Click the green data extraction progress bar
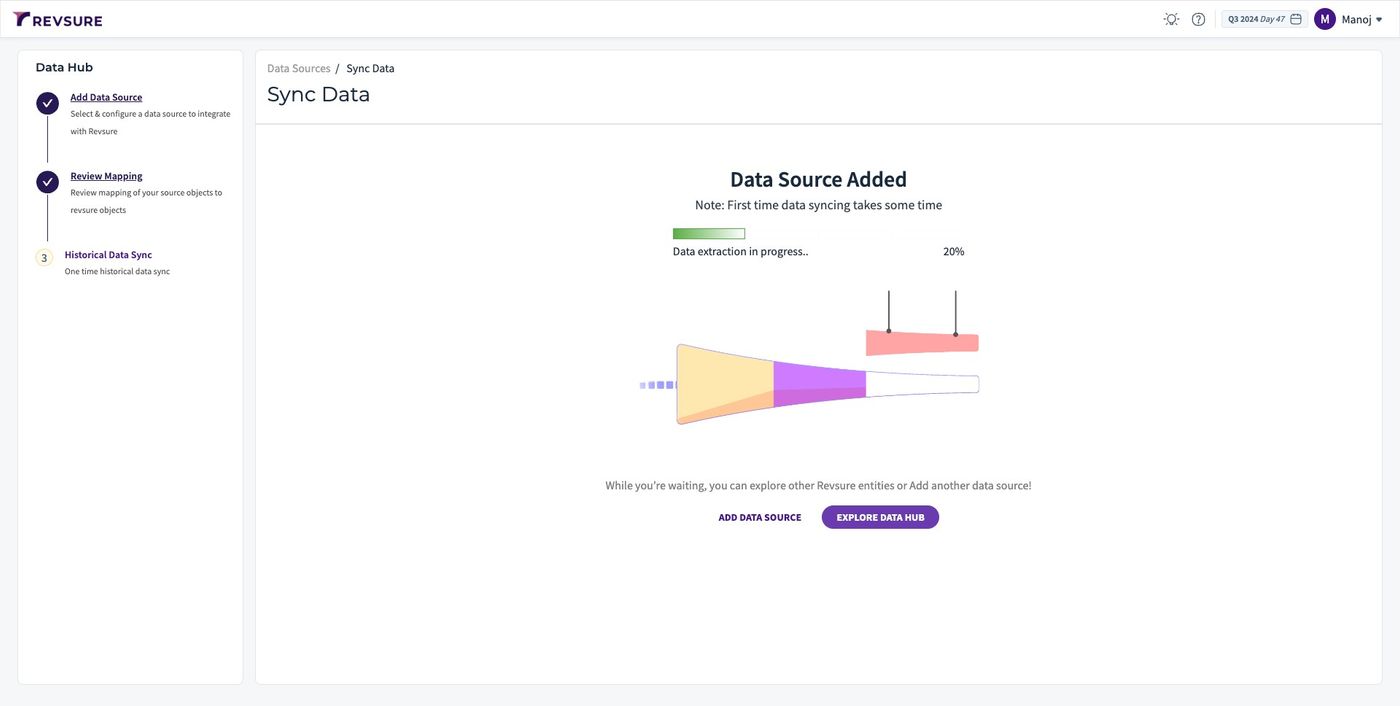The image size is (1400, 706). pos(709,234)
